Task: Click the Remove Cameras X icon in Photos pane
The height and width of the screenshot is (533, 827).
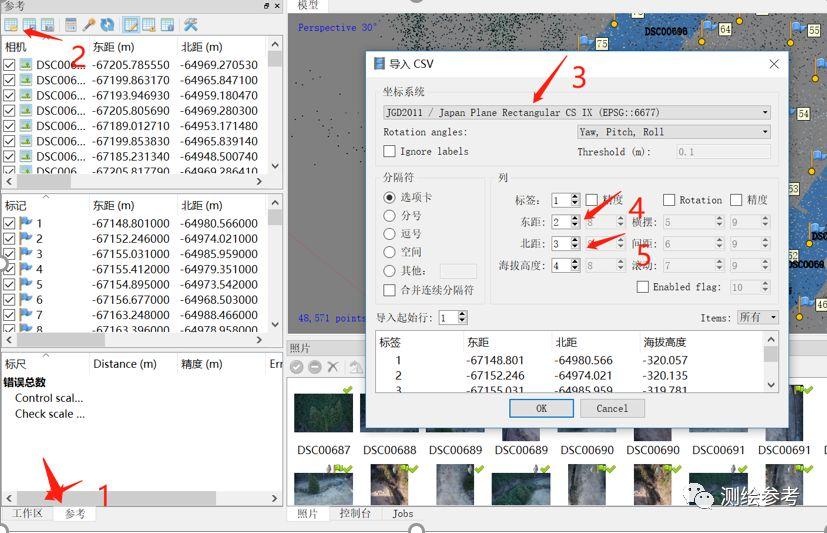Action: [333, 366]
